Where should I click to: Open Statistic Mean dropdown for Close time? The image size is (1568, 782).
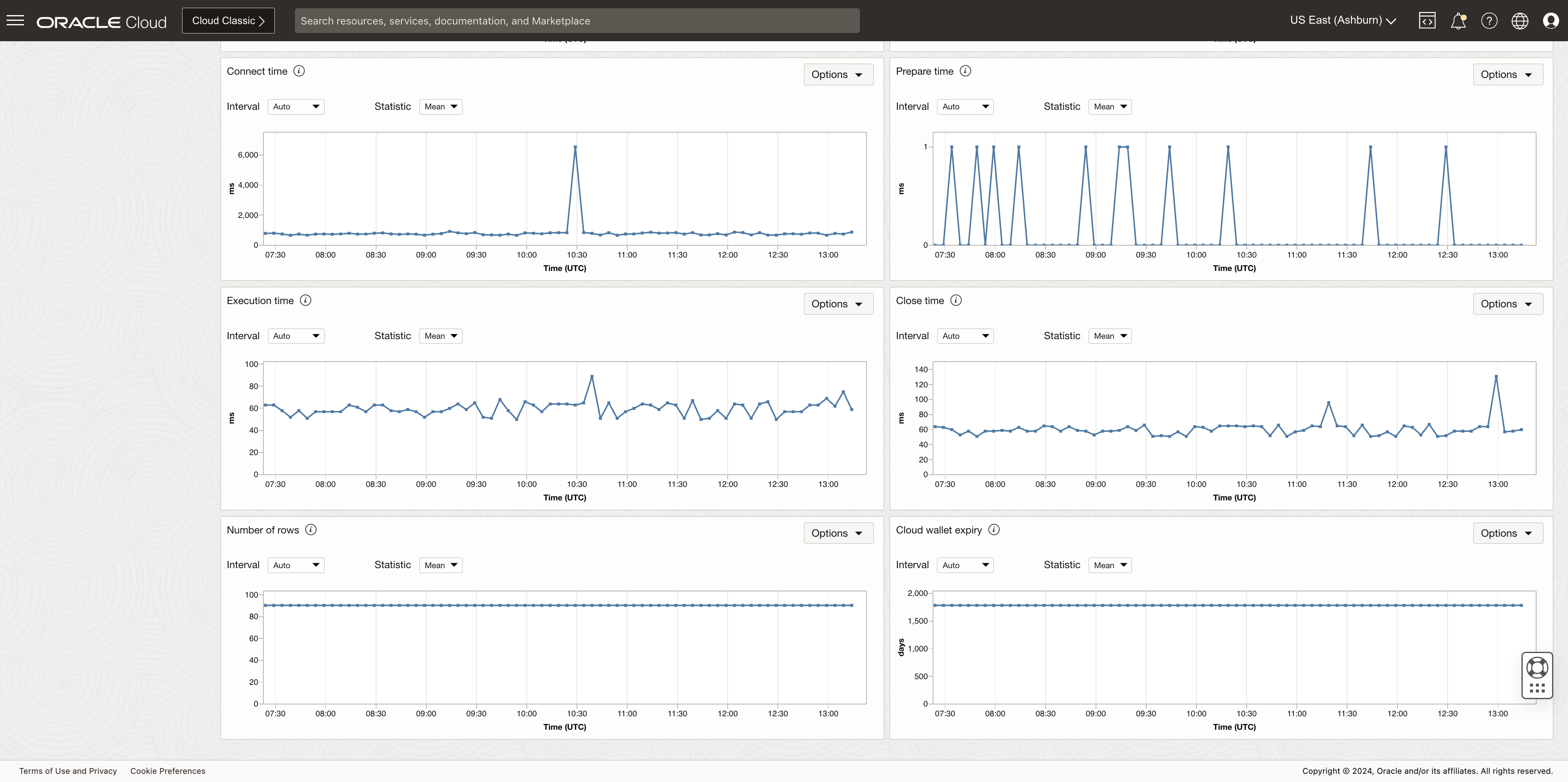point(1110,336)
